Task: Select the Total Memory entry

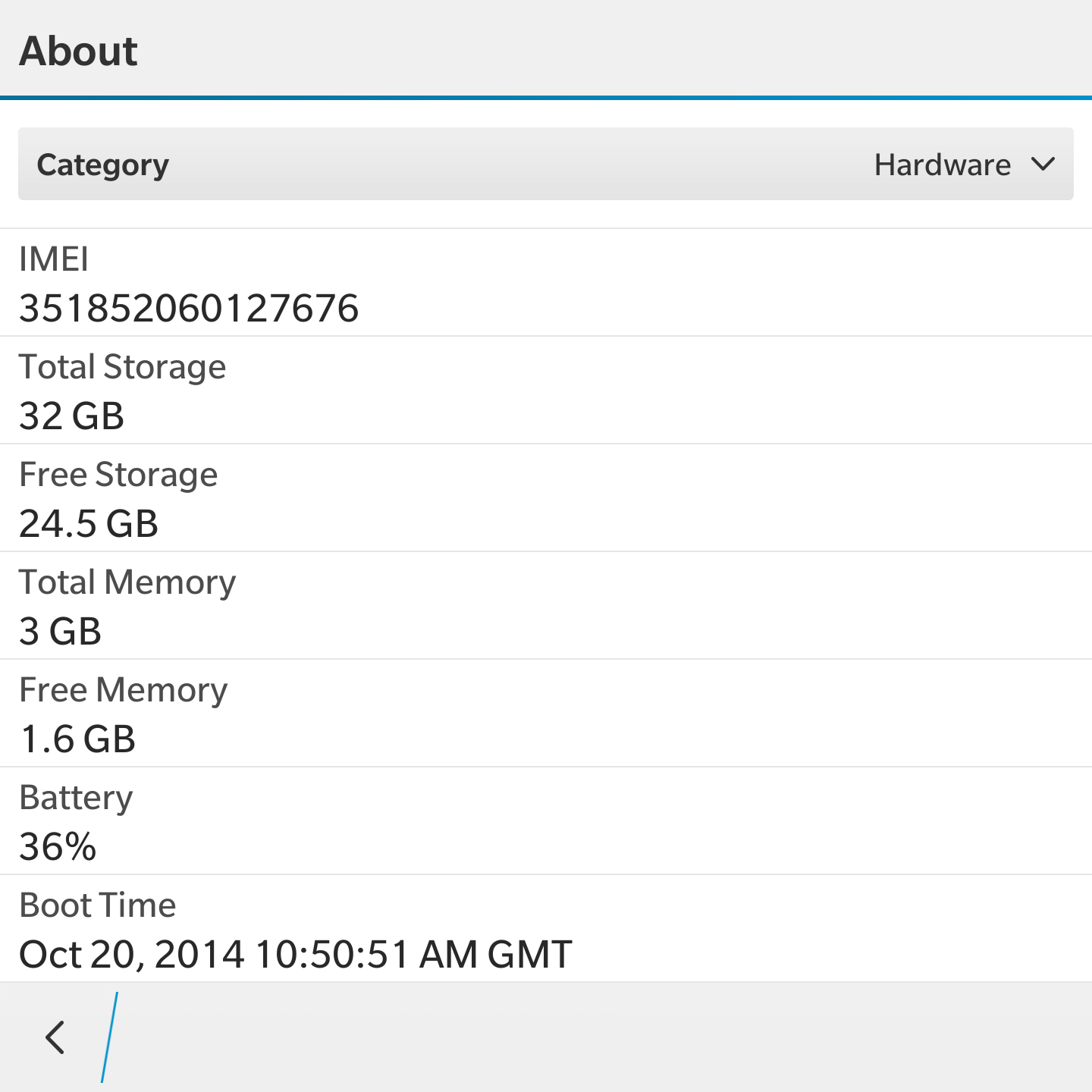Action: 546,605
